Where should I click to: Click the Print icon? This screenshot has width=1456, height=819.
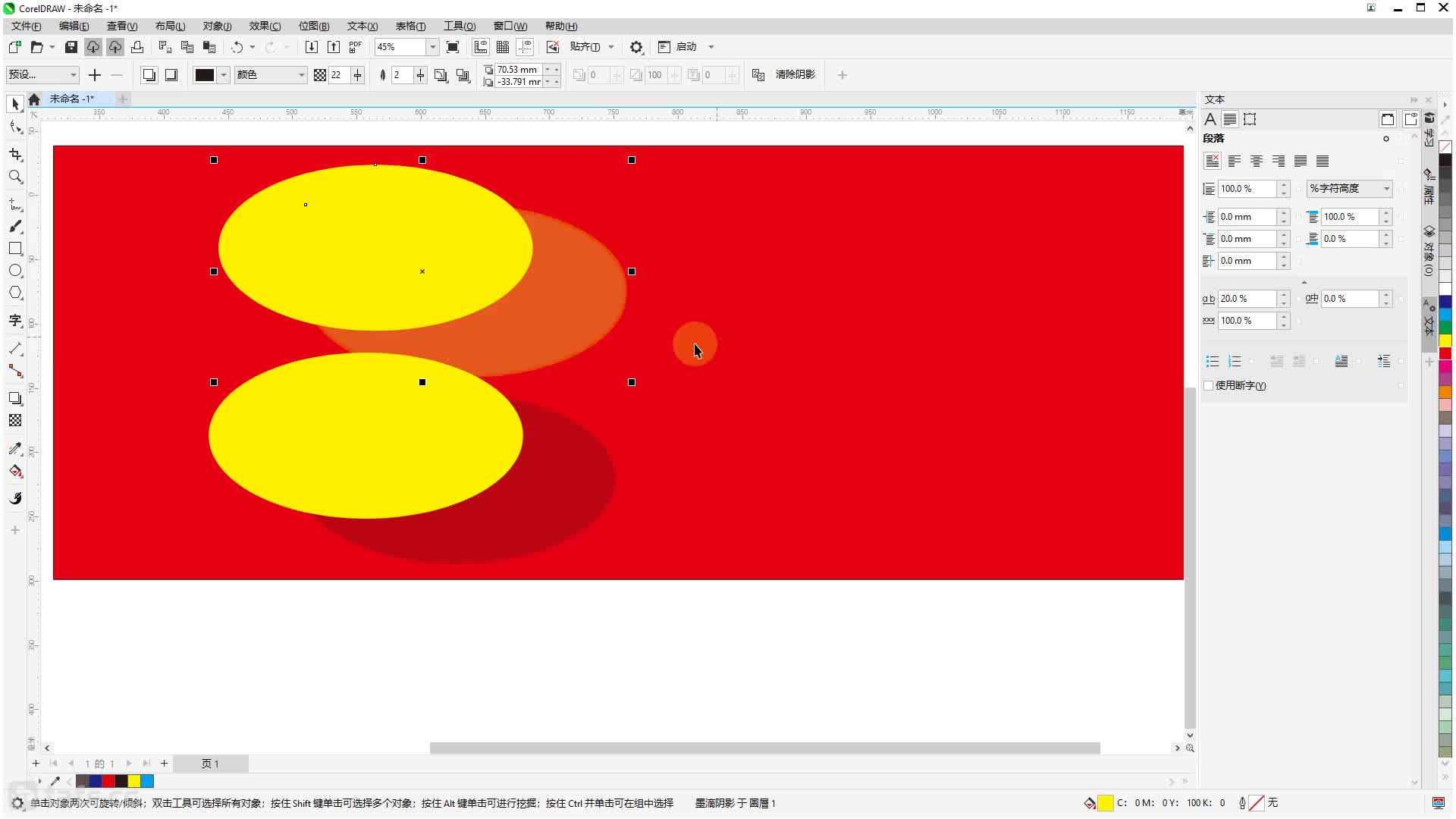point(137,47)
